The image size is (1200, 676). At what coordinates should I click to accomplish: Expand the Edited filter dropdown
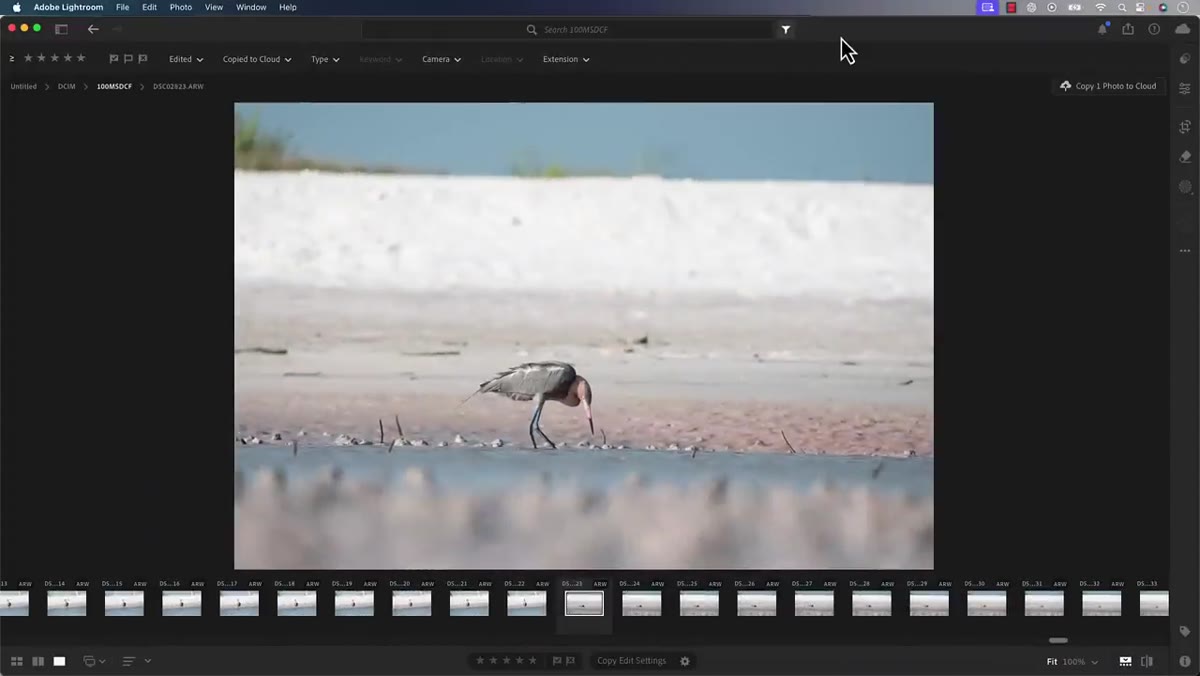186,59
